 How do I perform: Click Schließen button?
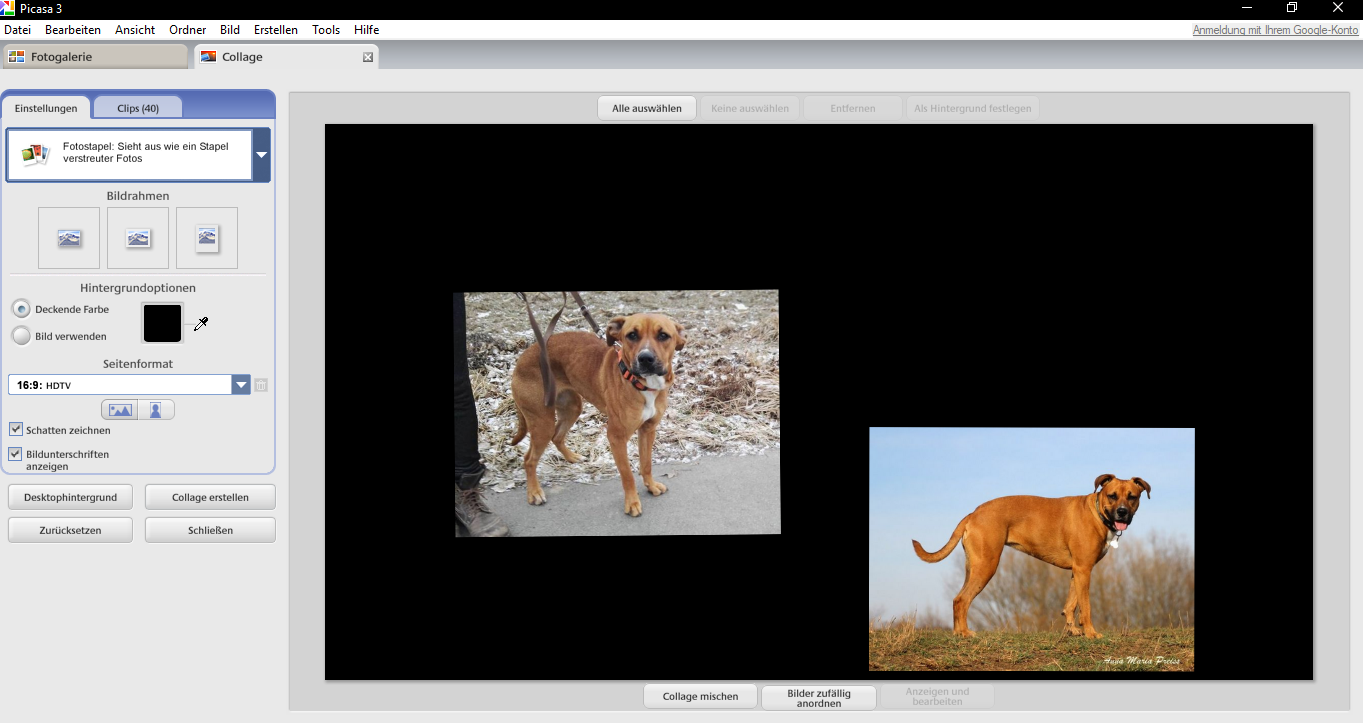point(210,530)
